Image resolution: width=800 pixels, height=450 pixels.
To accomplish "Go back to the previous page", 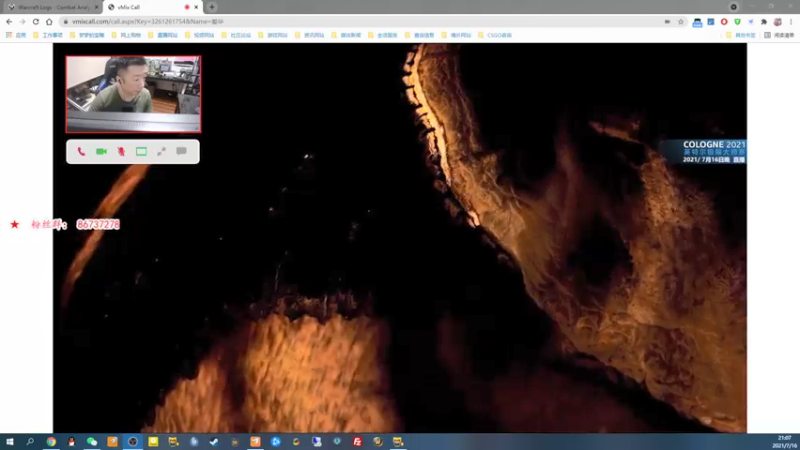I will tap(9, 21).
